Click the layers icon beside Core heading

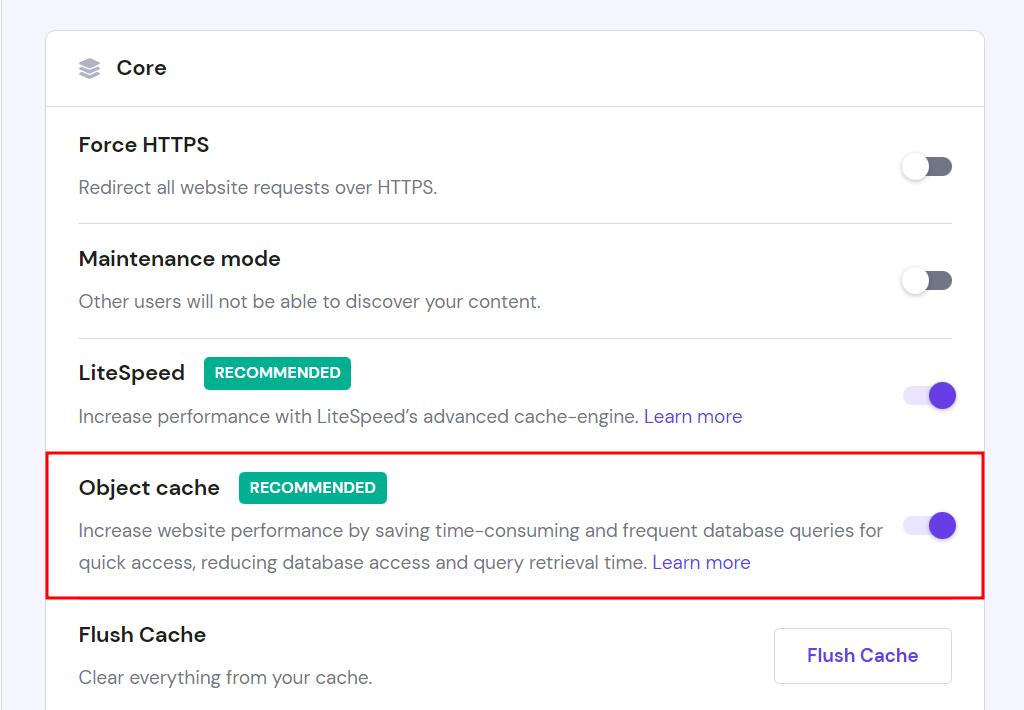[x=89, y=67]
